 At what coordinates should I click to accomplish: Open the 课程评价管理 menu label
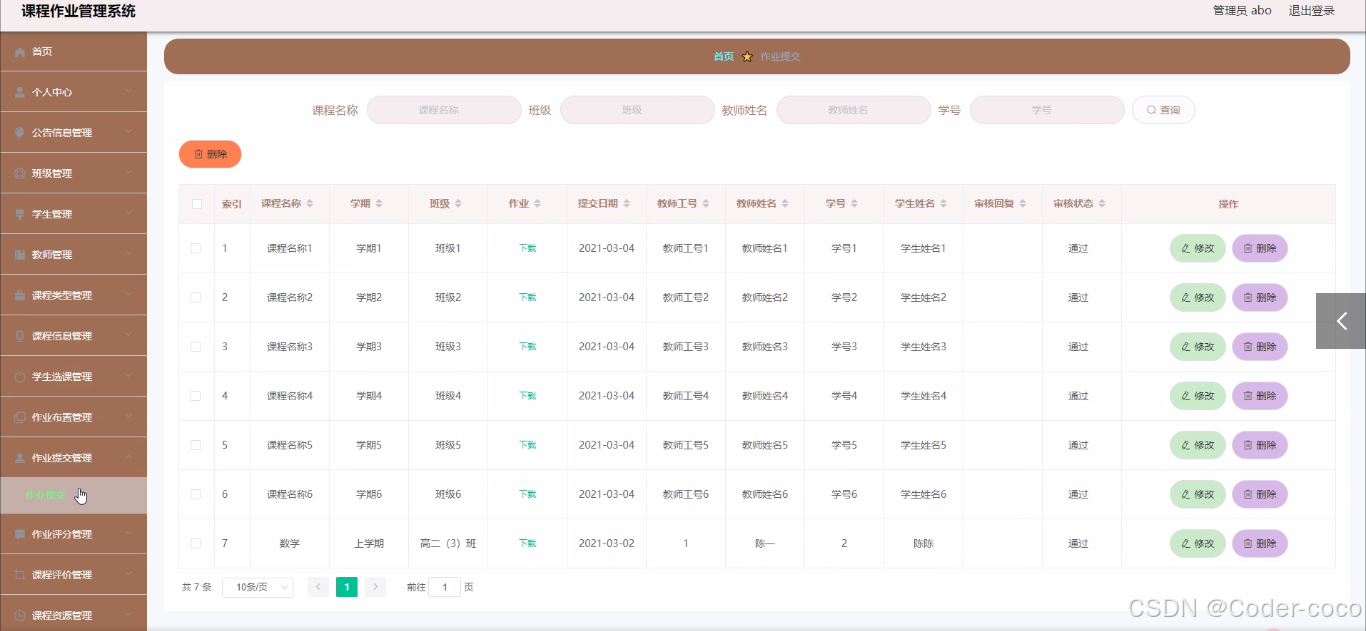(x=62, y=575)
